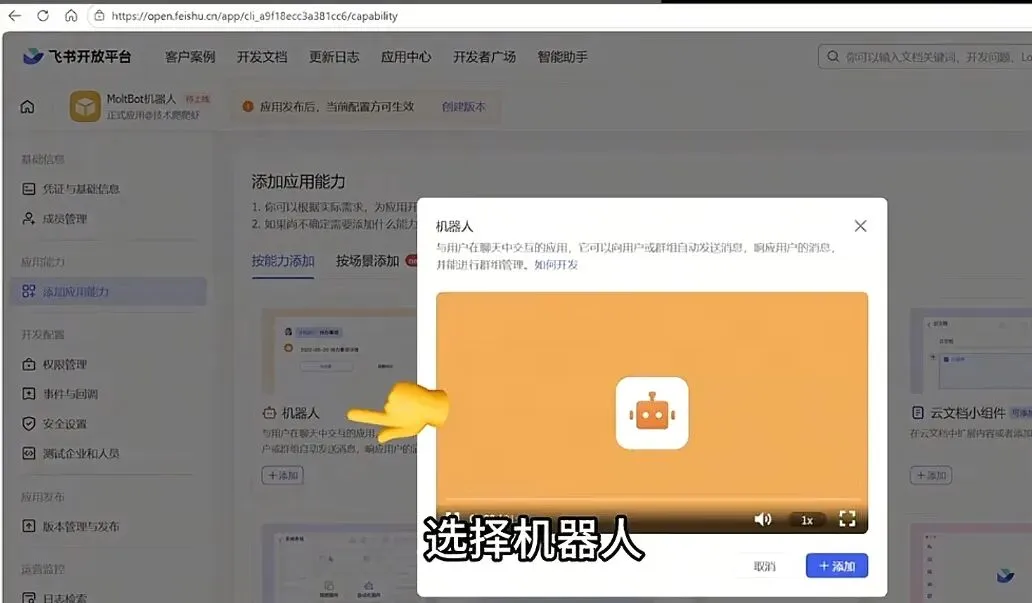Change playback speed 1x control
This screenshot has height=603, width=1032.
[x=807, y=519]
